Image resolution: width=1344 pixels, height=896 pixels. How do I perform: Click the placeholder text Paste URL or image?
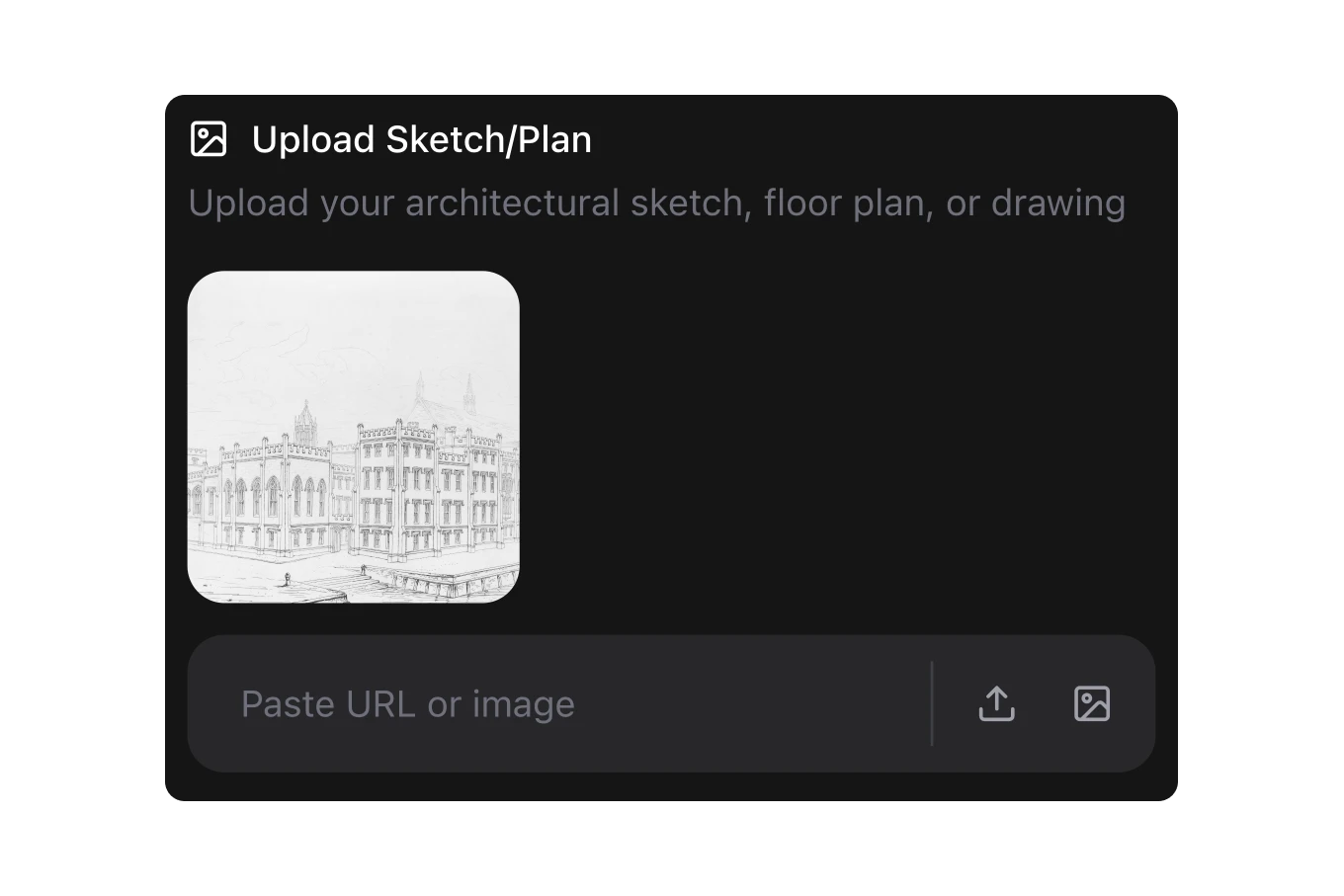click(x=407, y=703)
